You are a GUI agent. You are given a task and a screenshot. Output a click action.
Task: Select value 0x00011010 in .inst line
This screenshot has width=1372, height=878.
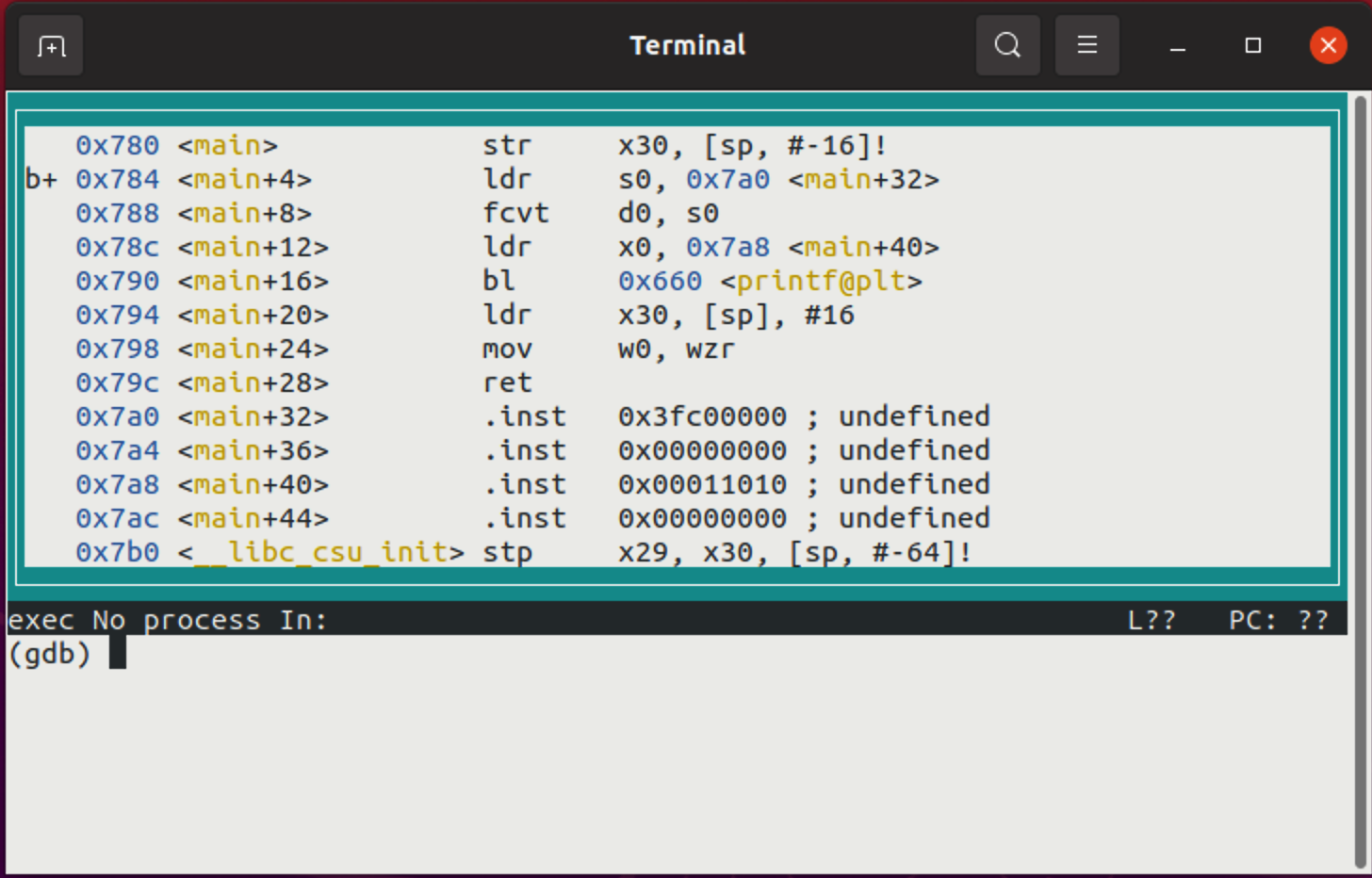click(x=702, y=484)
